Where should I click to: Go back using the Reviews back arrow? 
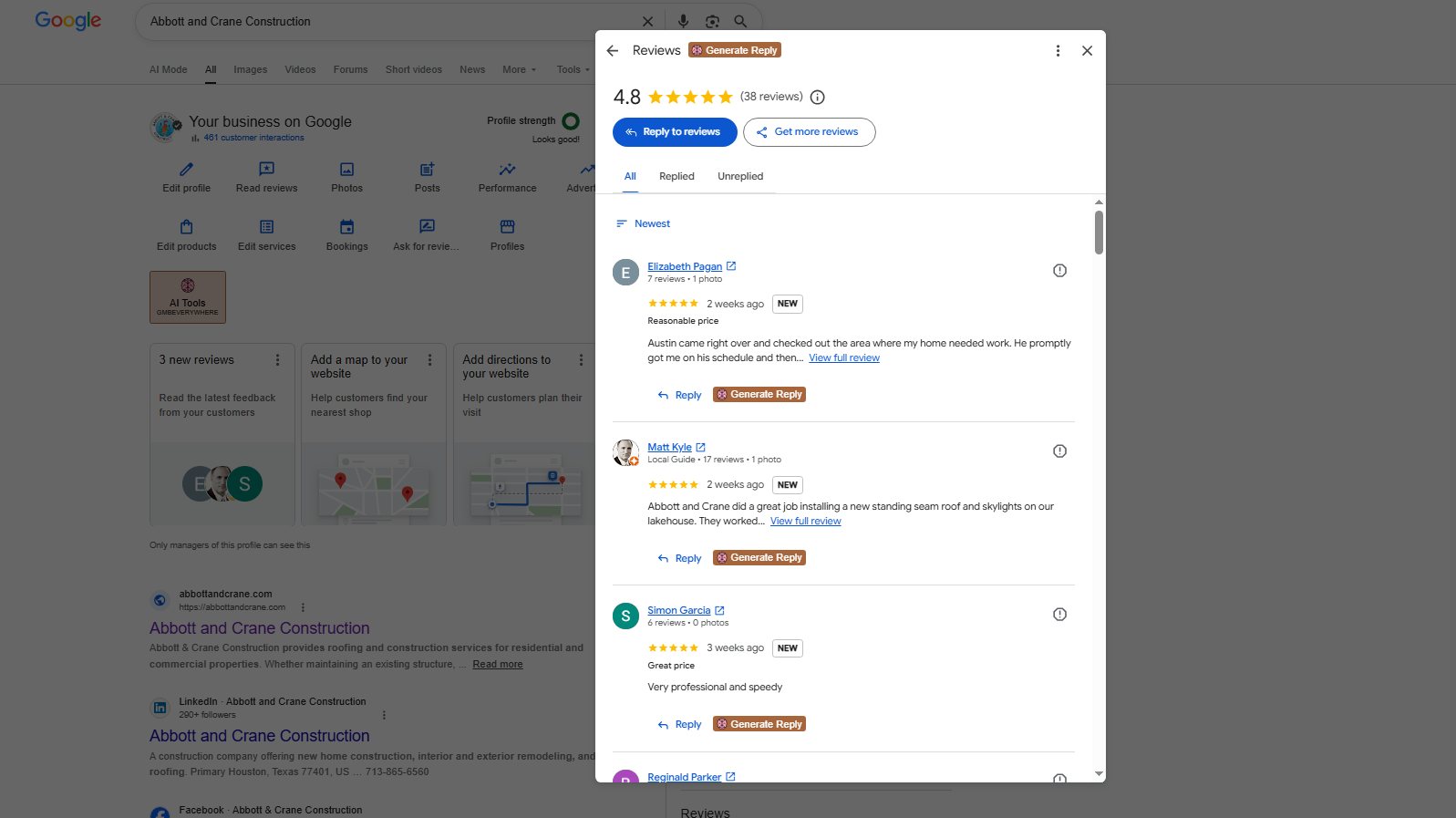click(x=613, y=51)
